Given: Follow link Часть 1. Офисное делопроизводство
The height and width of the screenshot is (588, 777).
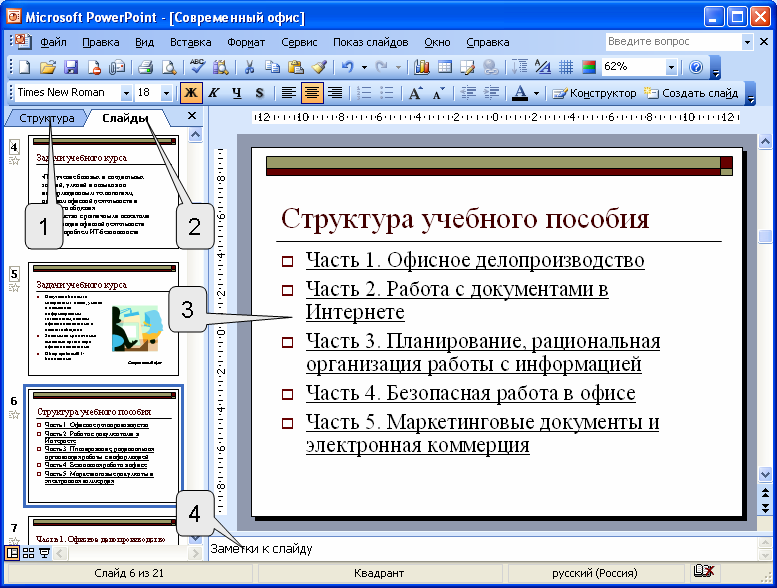Looking at the screenshot, I should tap(475, 260).
